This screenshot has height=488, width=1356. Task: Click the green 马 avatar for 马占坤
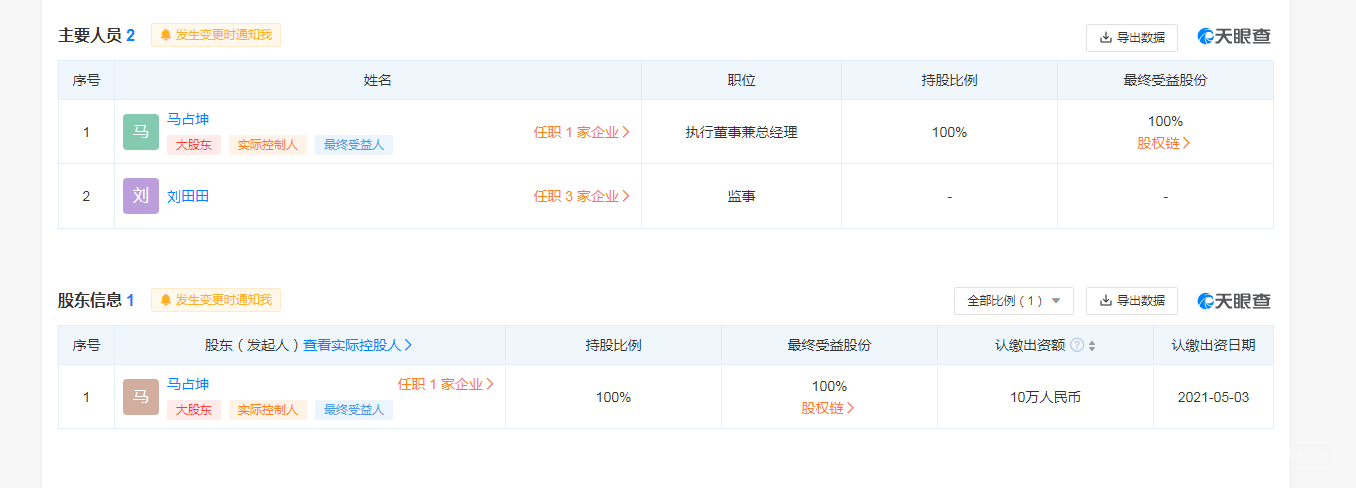141,132
